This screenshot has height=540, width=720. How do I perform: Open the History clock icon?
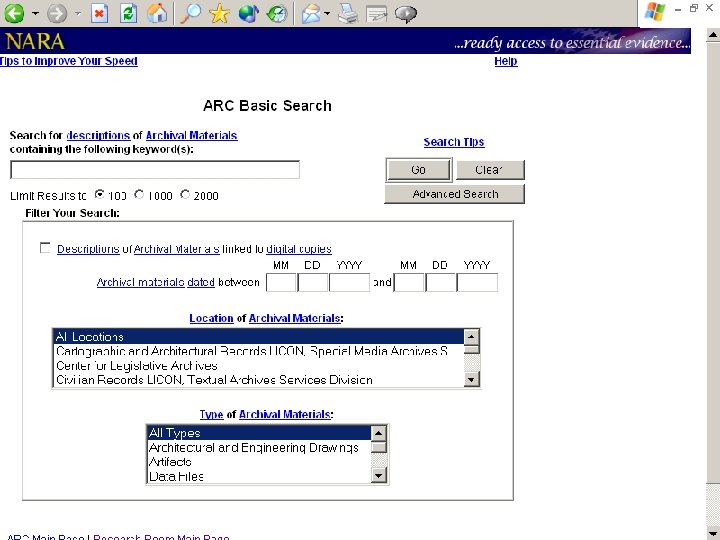277,13
